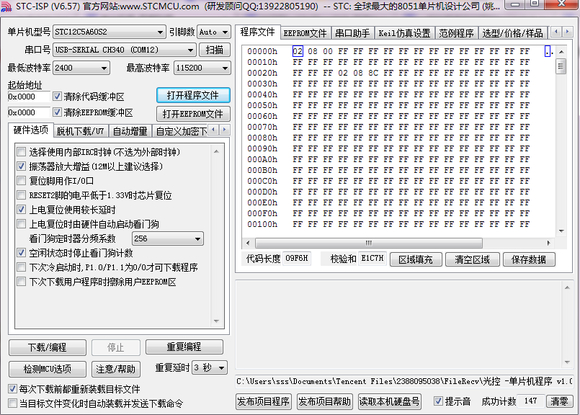The image size is (580, 415).
Task: Click the right scroll arrow of hardware option tabs
Action: coord(225,130)
